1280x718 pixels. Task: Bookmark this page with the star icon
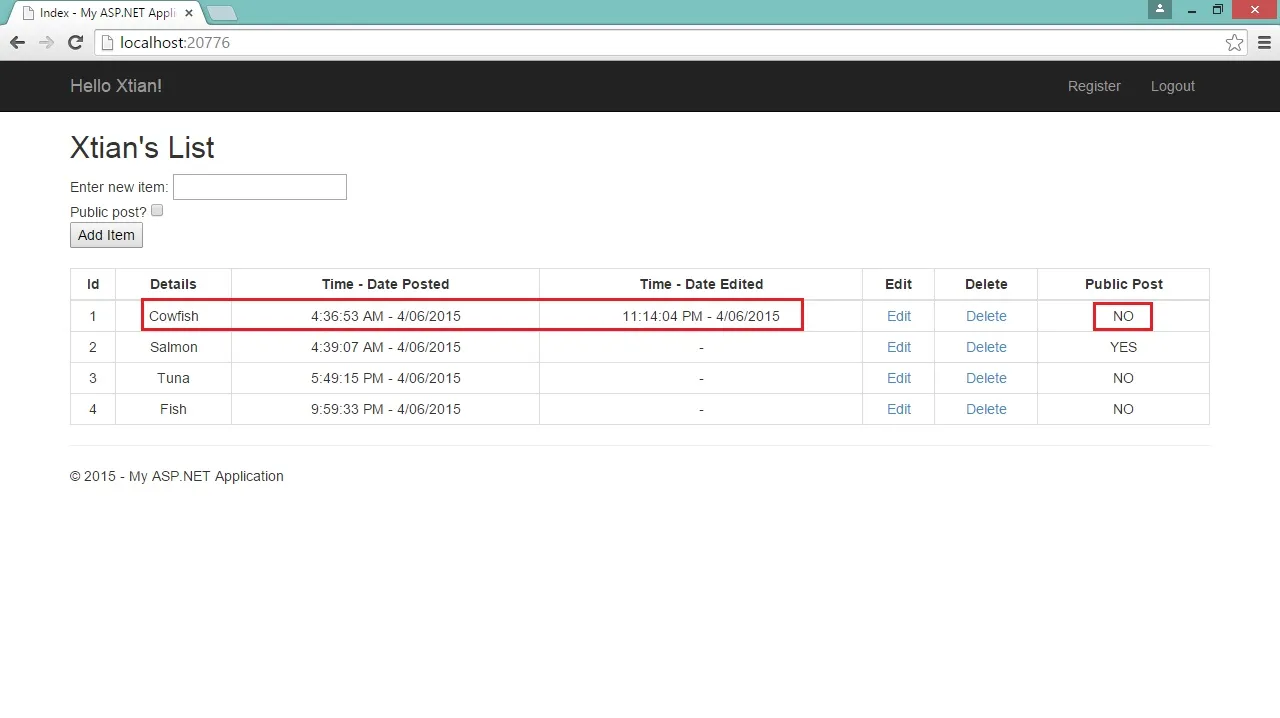point(1235,42)
